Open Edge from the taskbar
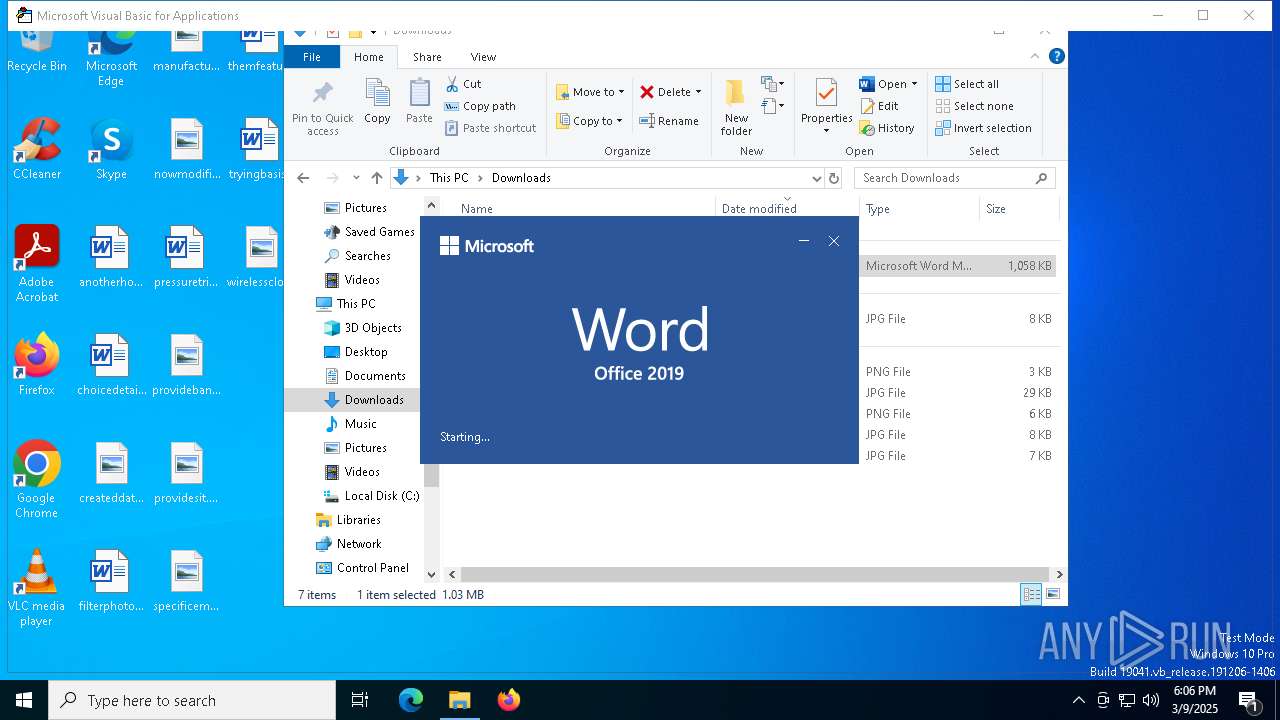This screenshot has width=1280, height=720. 411,700
